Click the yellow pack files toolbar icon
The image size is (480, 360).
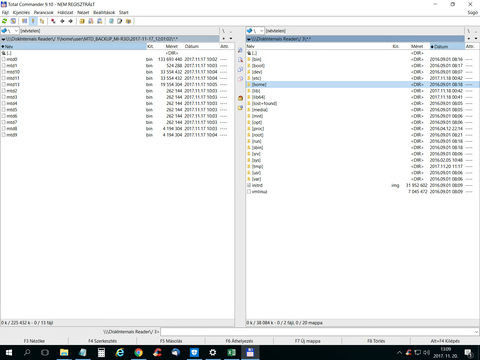click(82, 21)
